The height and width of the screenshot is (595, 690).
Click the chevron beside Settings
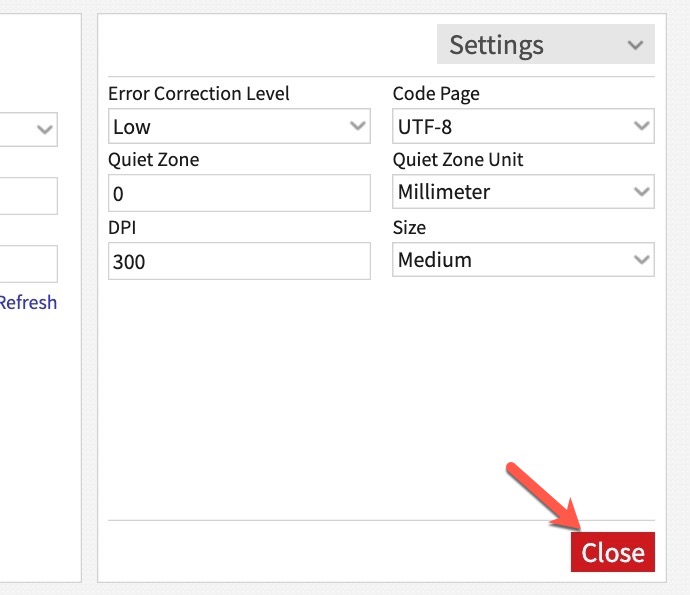(x=635, y=46)
